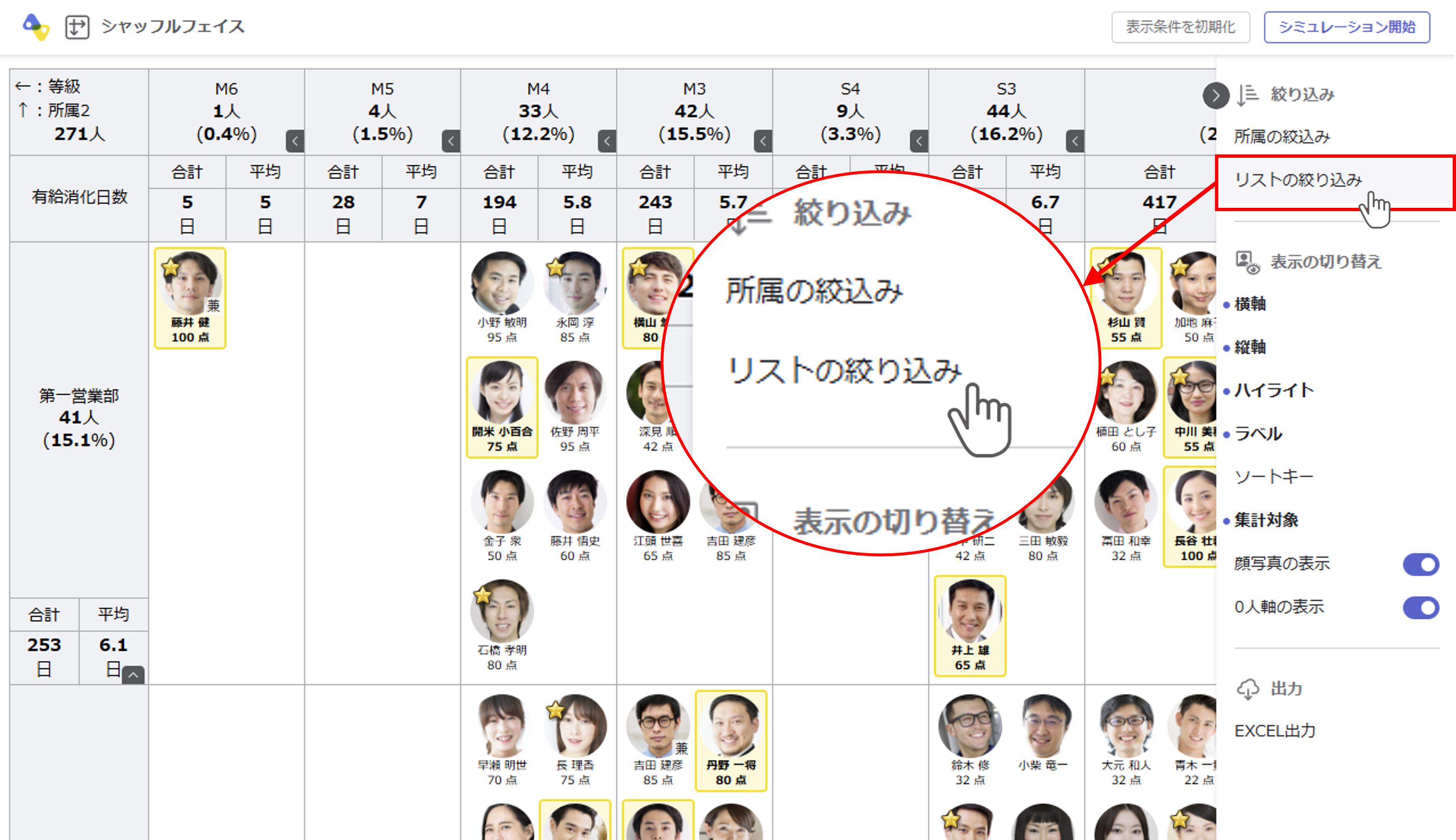Click the 等級 axis legend label

pos(63,87)
